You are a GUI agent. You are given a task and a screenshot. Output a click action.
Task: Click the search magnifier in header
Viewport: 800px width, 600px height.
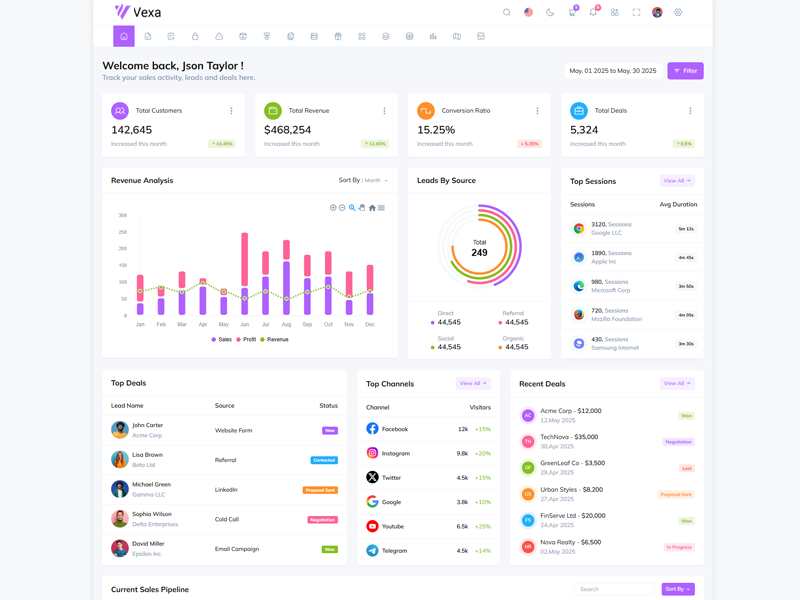[507, 13]
